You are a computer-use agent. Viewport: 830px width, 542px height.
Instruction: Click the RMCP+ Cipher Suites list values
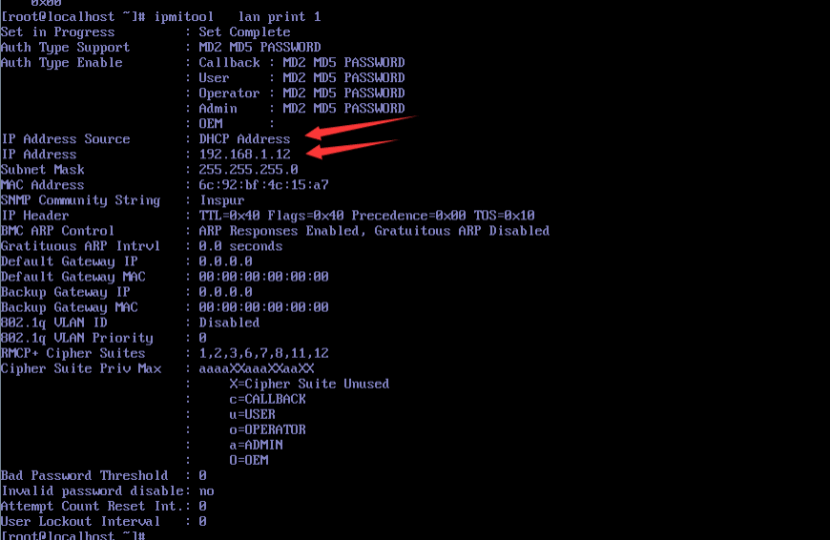pos(264,353)
